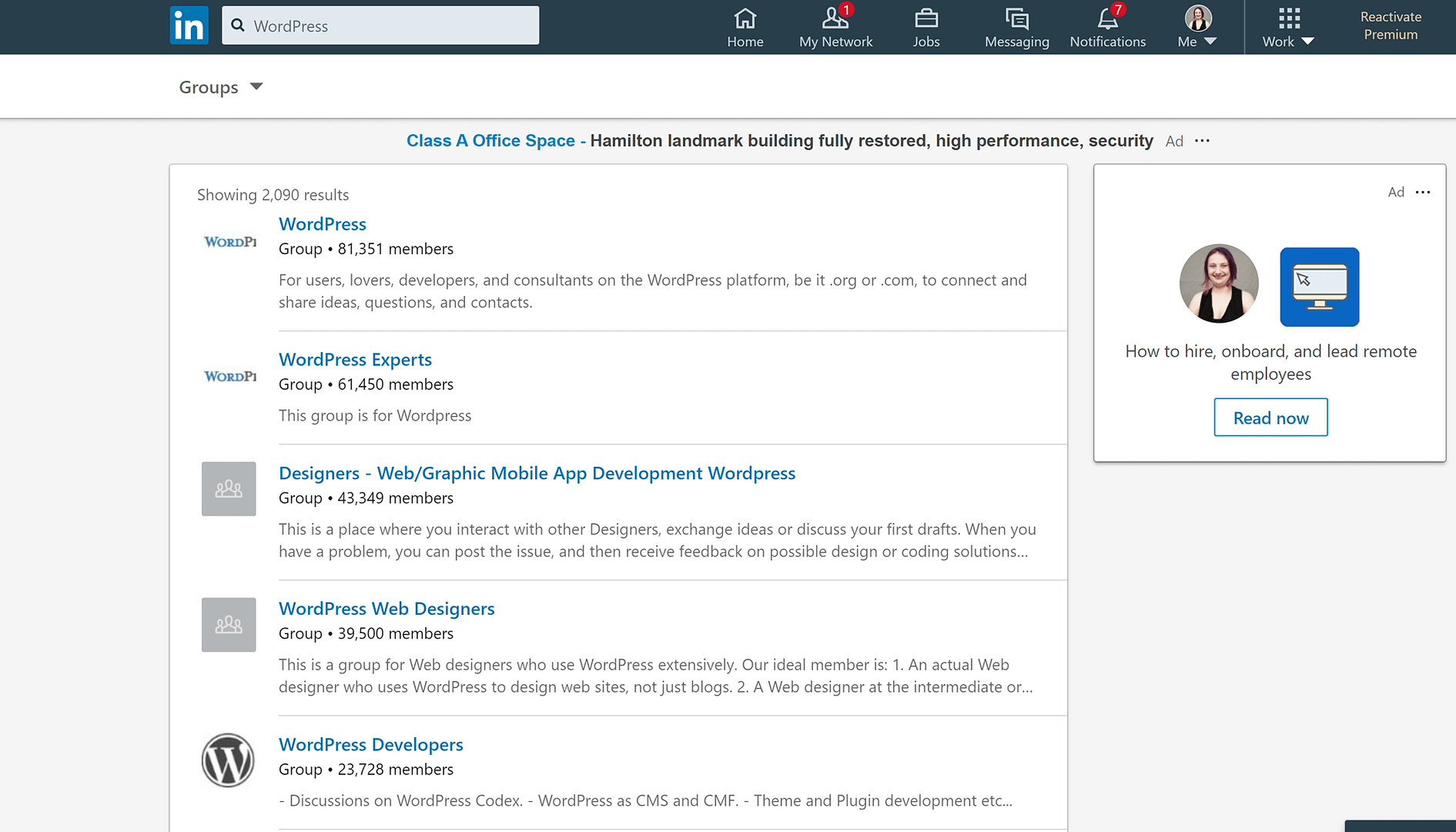Screen dimensions: 1456x832
Task: Open WordPress Developers group logo thumbnail
Action: click(228, 760)
